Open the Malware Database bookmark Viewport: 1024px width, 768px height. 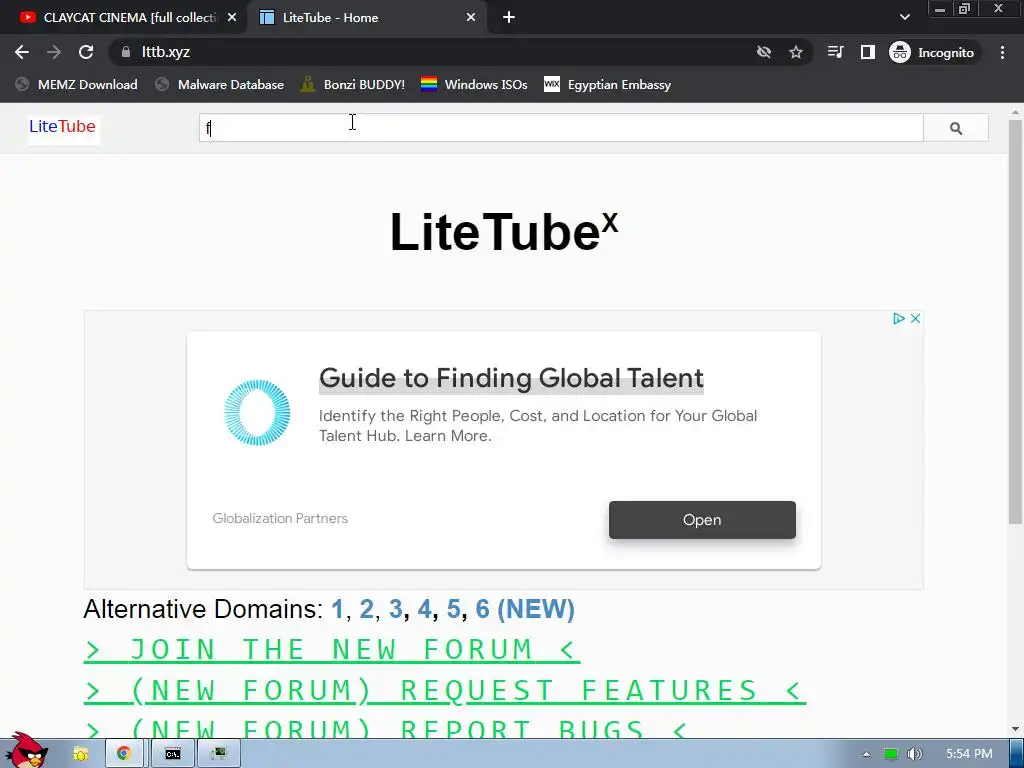219,84
